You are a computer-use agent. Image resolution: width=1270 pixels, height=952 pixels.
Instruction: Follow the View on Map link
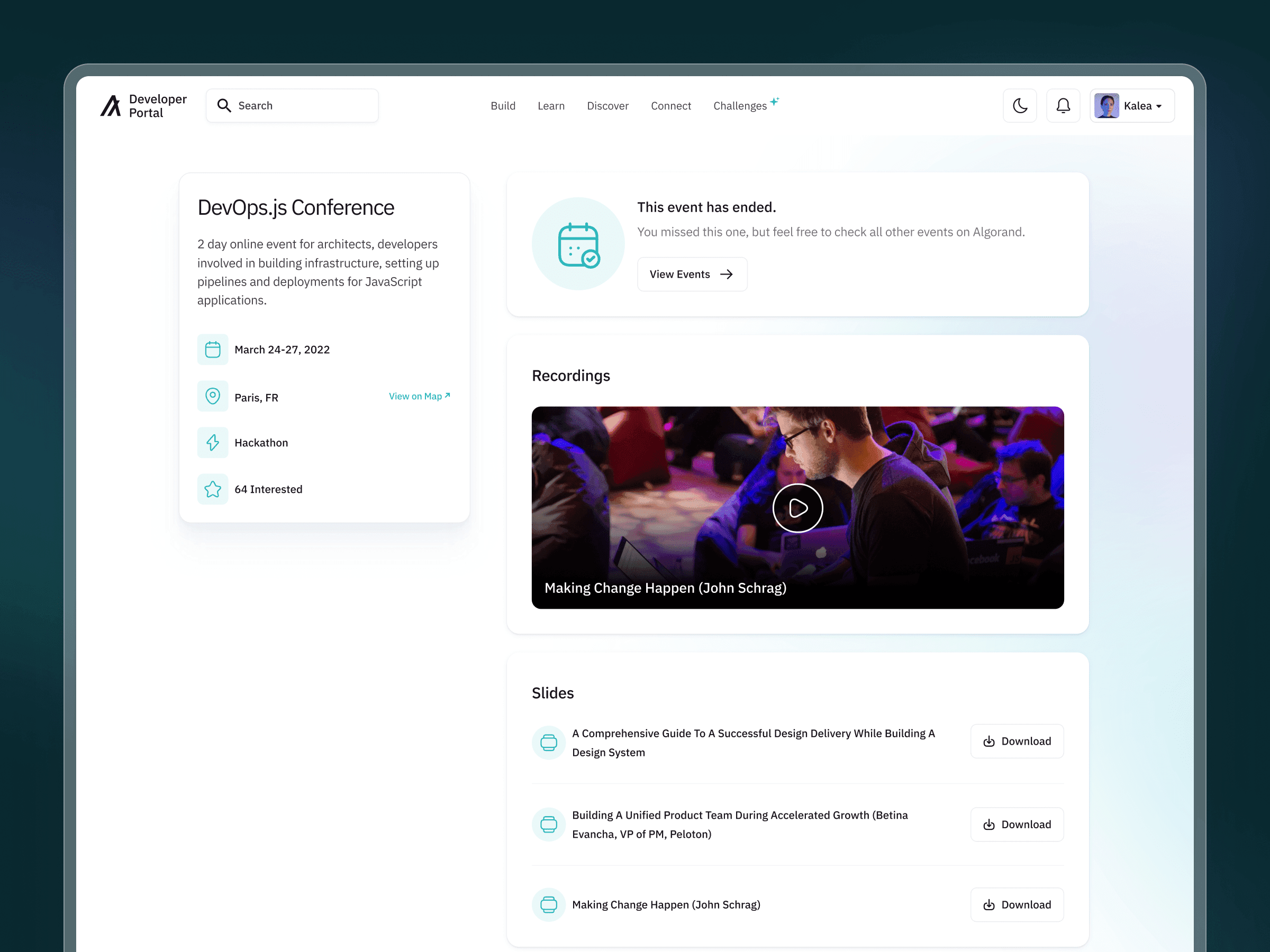(x=419, y=396)
